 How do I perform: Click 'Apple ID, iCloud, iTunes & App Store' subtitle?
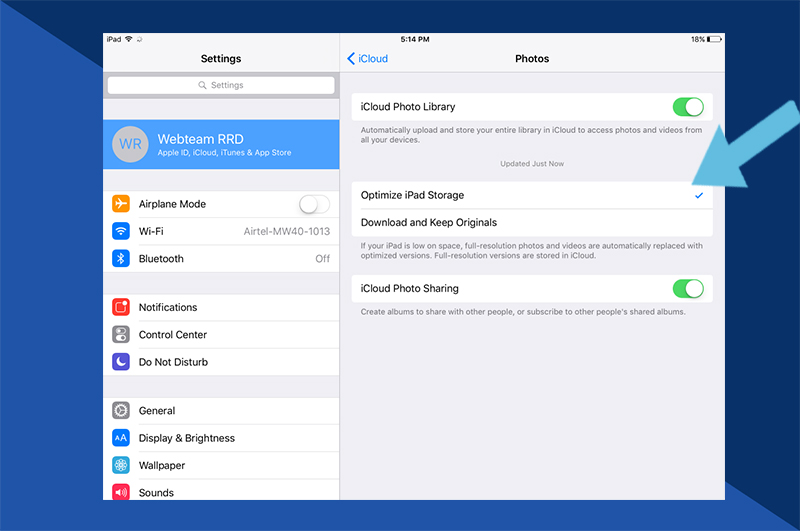224,153
